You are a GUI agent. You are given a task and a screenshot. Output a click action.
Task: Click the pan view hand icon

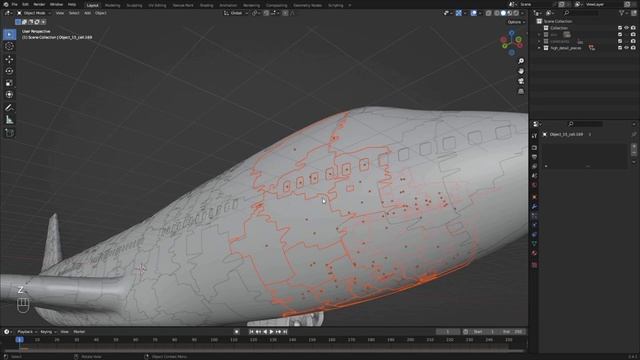[x=521, y=71]
